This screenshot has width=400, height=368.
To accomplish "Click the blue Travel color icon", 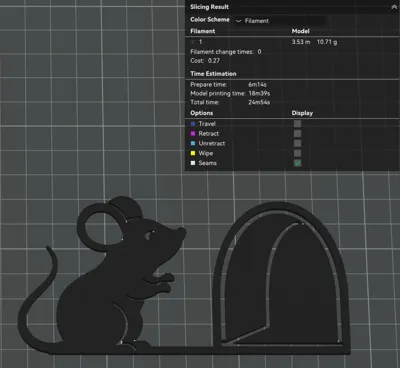I will 193,124.
